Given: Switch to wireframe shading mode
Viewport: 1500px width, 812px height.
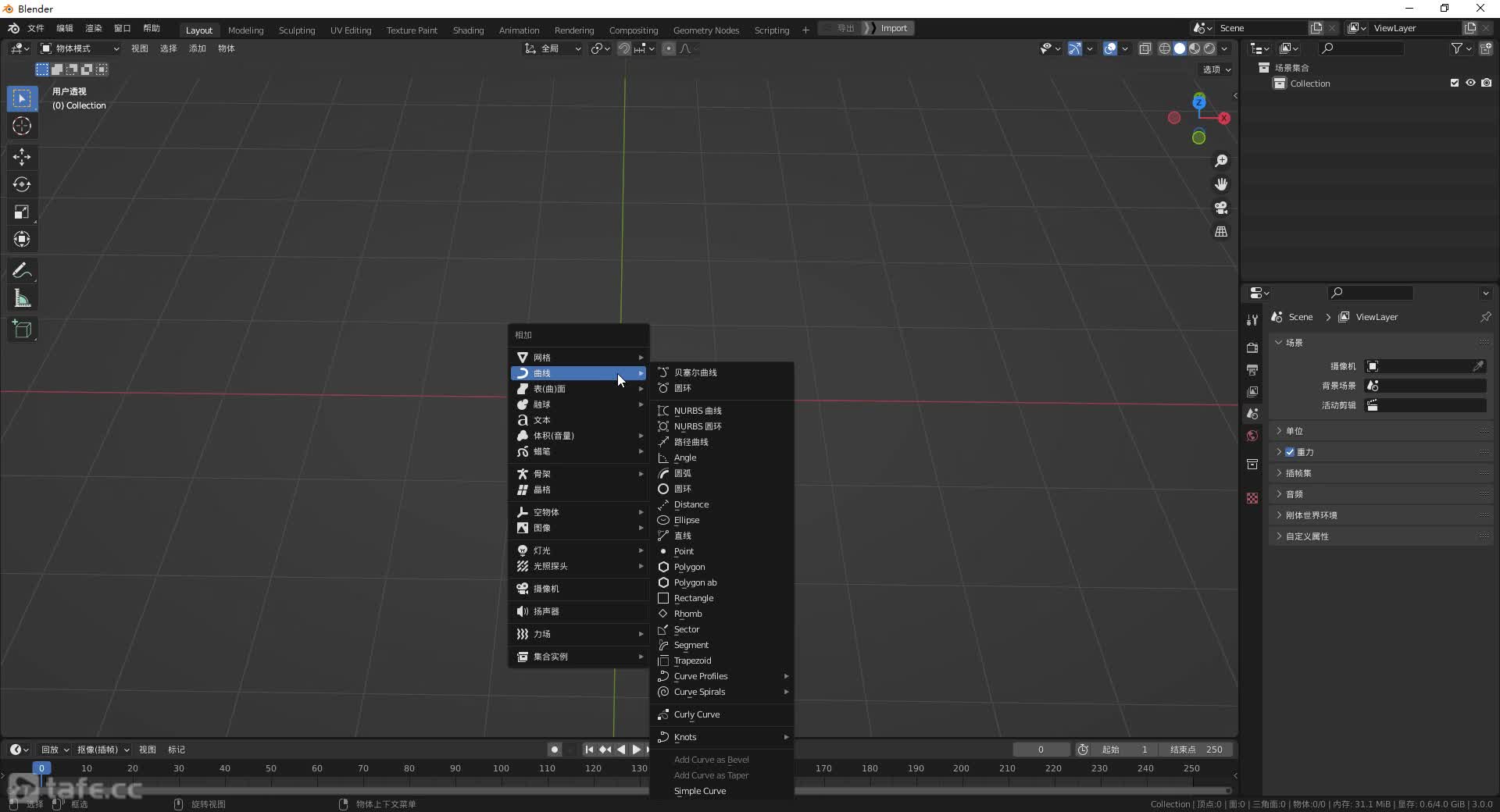Looking at the screenshot, I should 1165,48.
